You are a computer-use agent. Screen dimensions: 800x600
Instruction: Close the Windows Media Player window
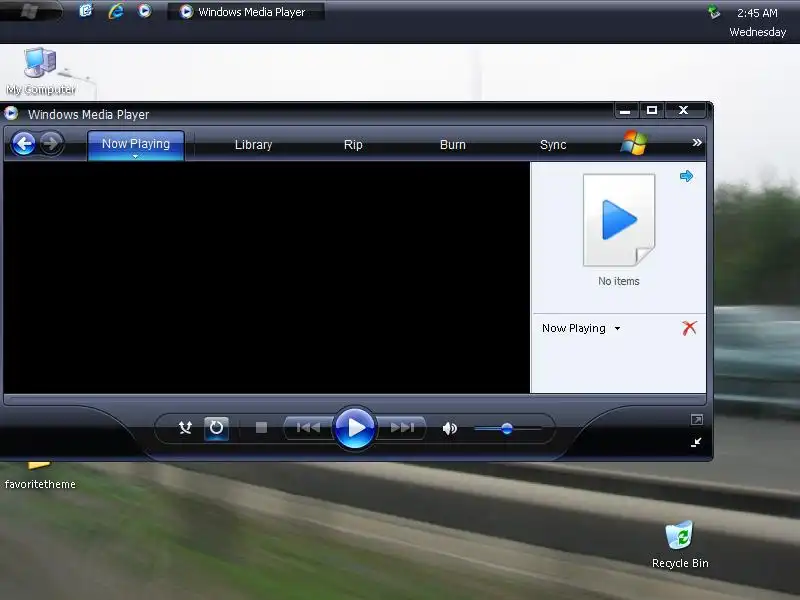tap(684, 110)
